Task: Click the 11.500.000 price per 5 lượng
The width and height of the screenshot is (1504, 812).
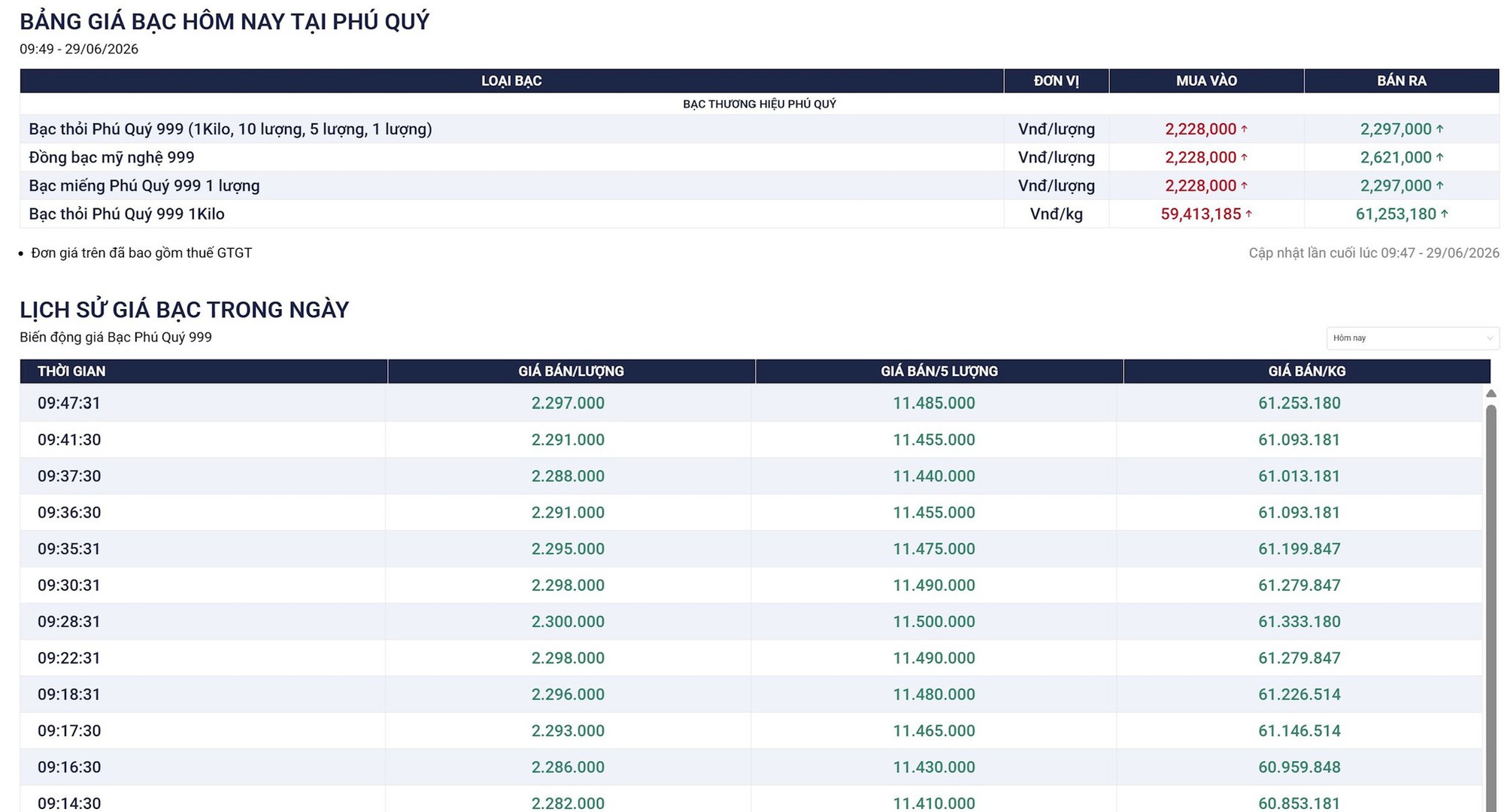Action: (934, 622)
